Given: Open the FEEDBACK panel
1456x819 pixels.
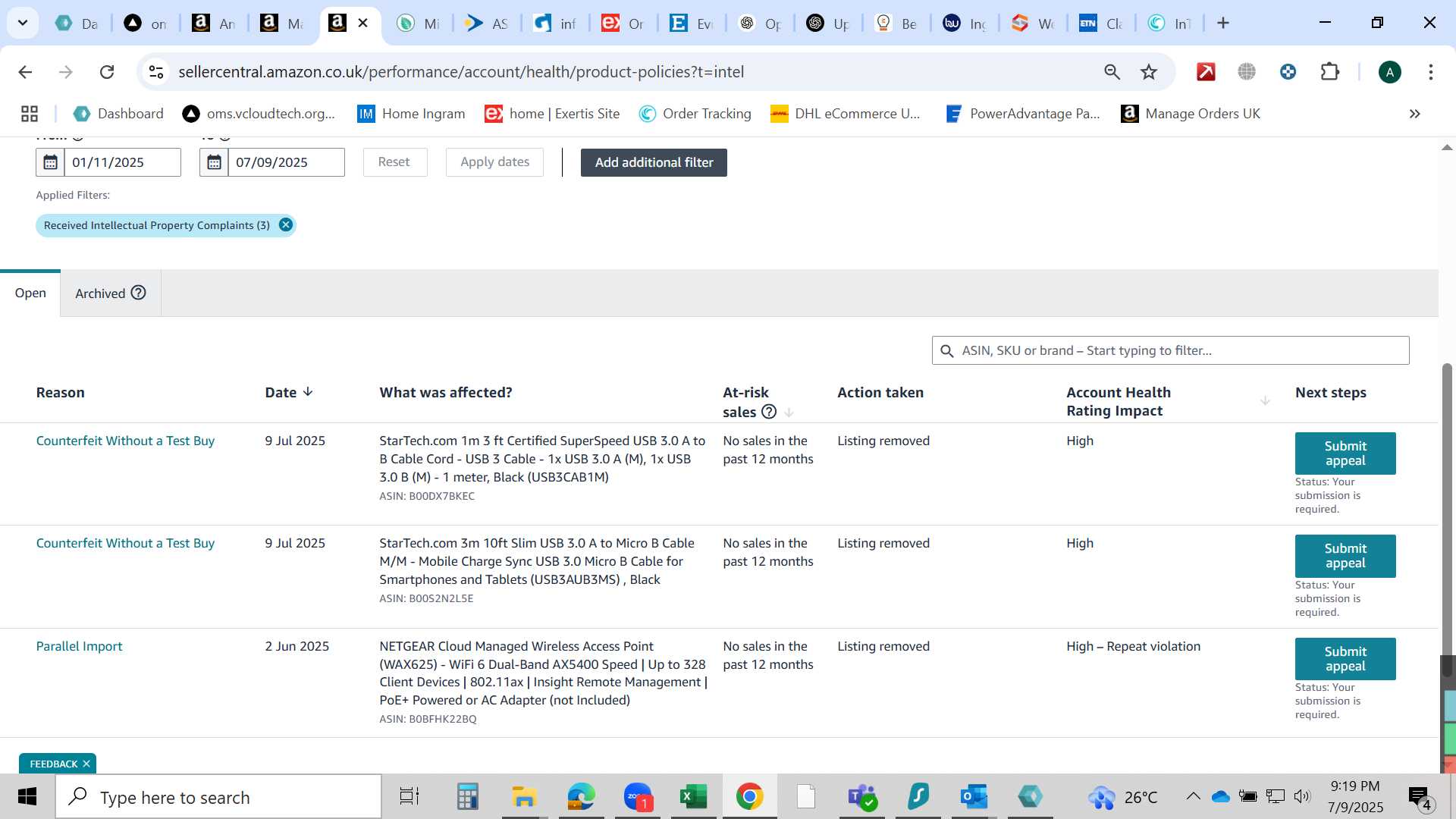Looking at the screenshot, I should (x=54, y=764).
